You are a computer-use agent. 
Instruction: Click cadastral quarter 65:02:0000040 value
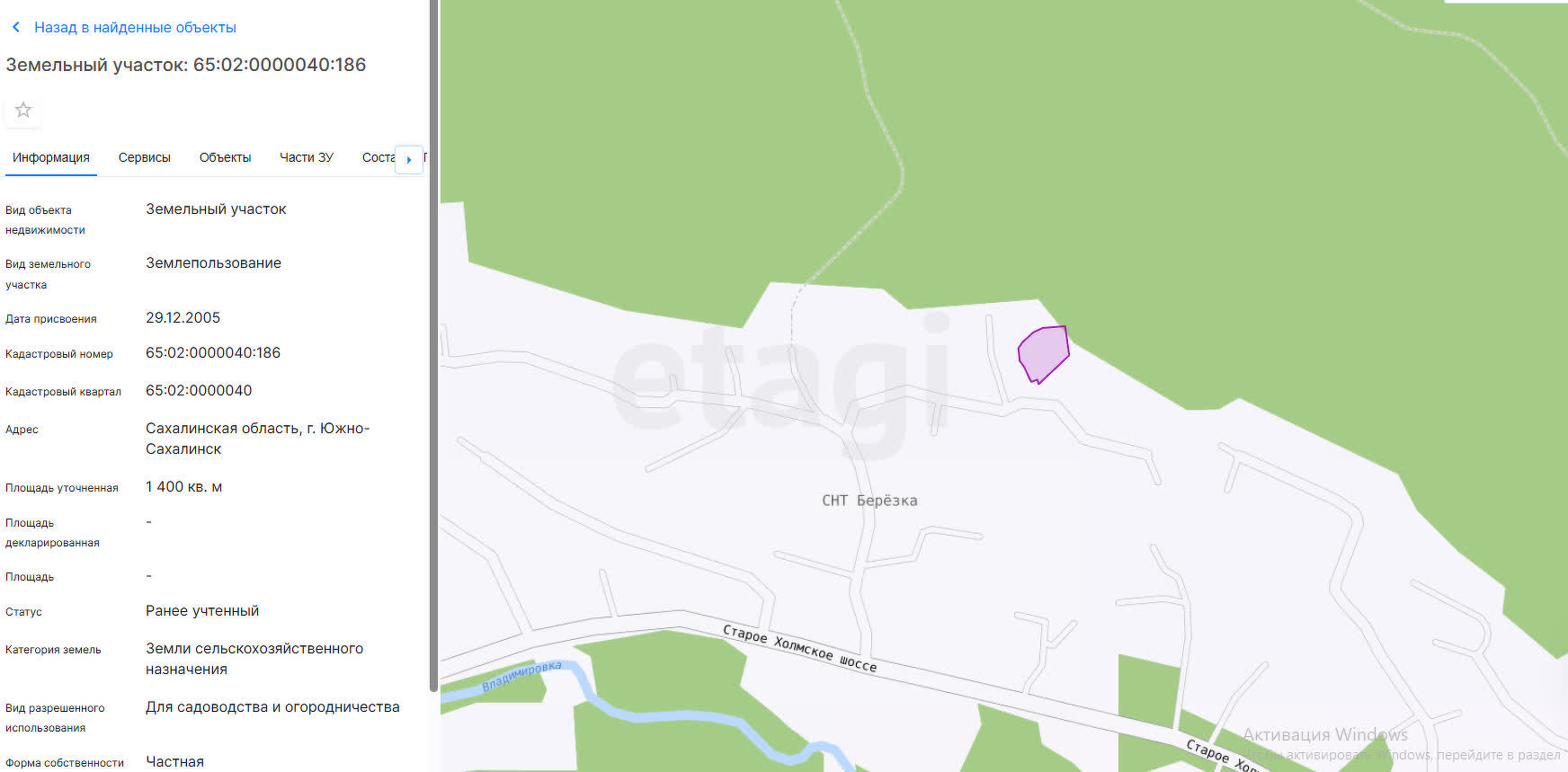[x=199, y=391]
